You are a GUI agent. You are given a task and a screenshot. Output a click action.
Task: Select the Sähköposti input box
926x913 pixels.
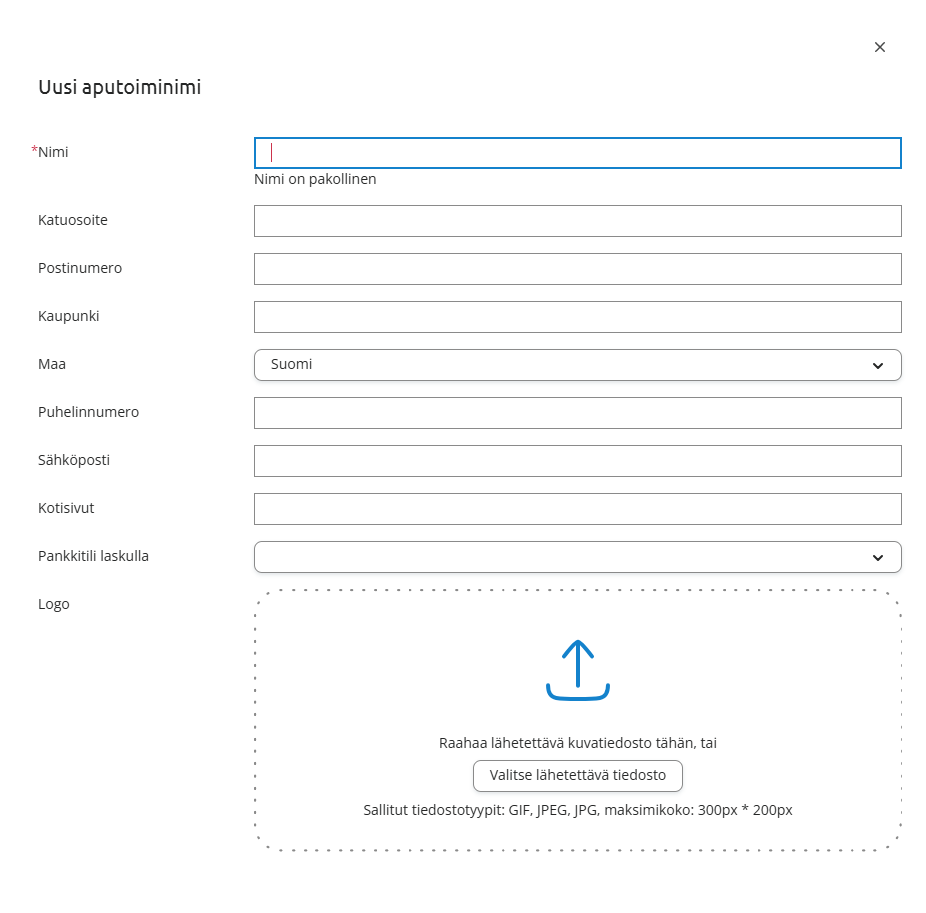578,461
